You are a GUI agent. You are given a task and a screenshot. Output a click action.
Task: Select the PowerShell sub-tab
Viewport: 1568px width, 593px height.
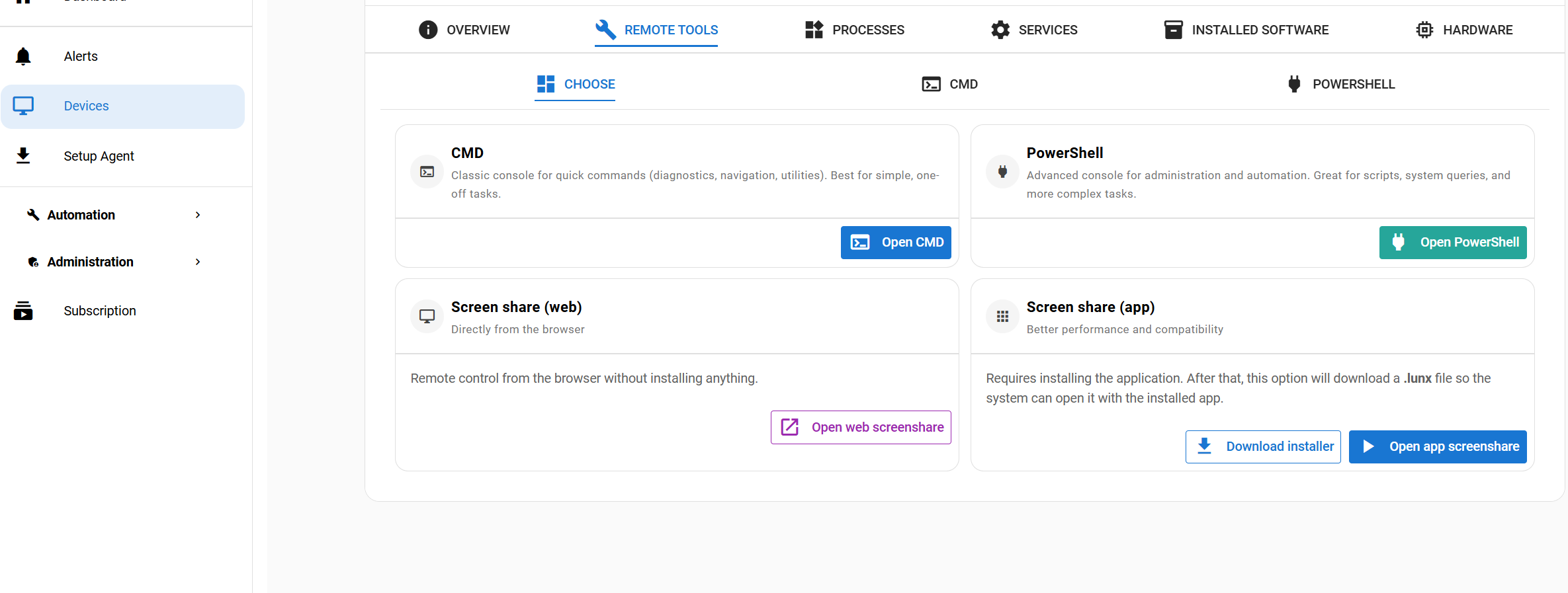pyautogui.click(x=1340, y=84)
